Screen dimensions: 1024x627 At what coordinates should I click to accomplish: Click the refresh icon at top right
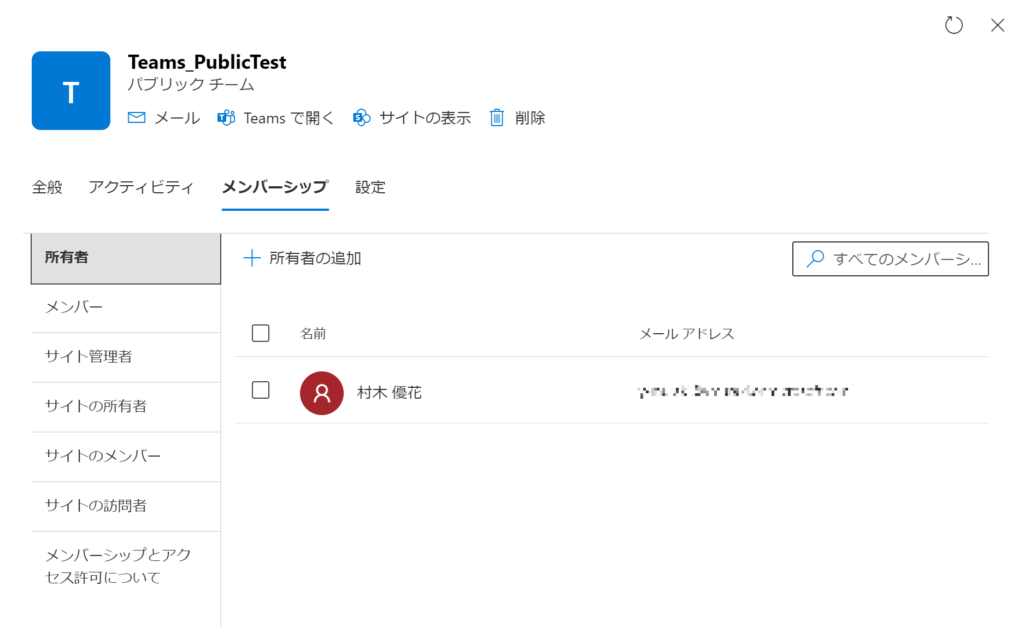tap(953, 25)
